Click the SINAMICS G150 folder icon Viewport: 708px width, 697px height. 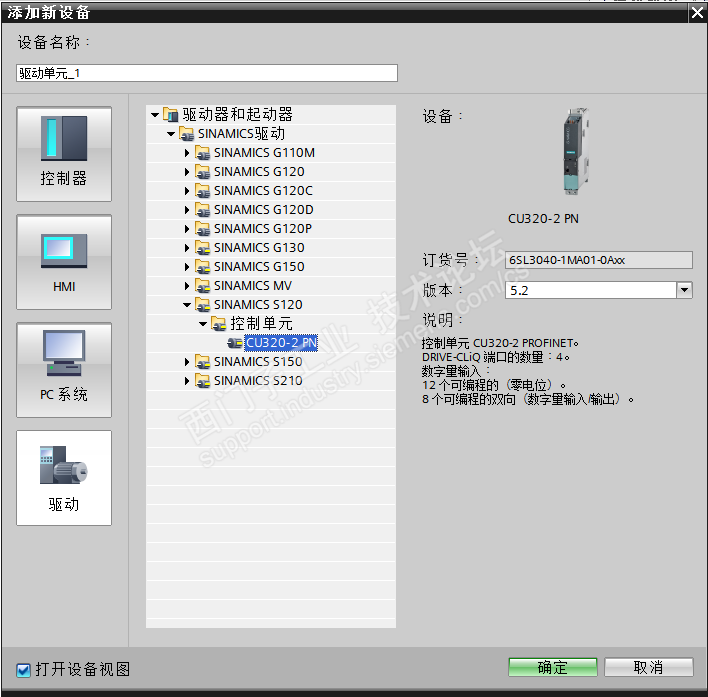coord(202,266)
